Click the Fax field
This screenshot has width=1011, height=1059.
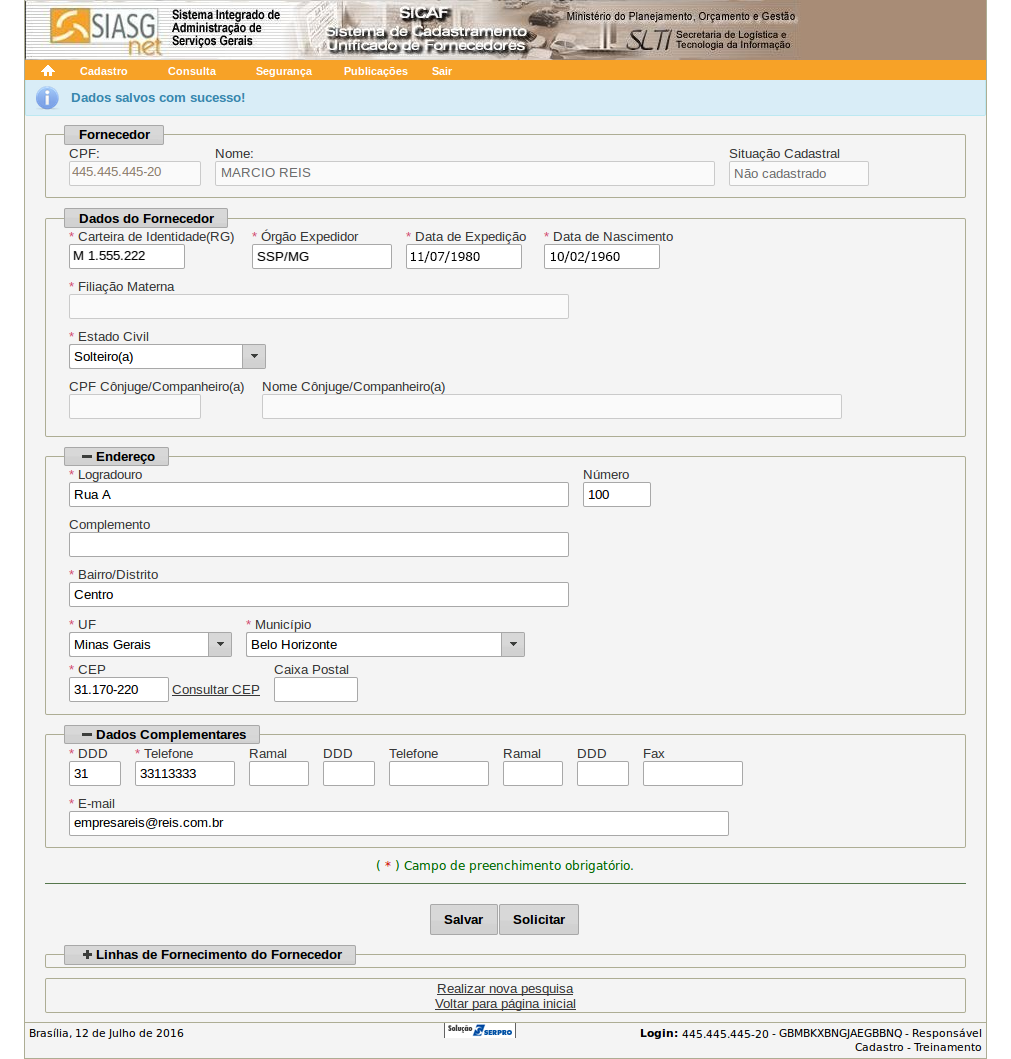[693, 773]
